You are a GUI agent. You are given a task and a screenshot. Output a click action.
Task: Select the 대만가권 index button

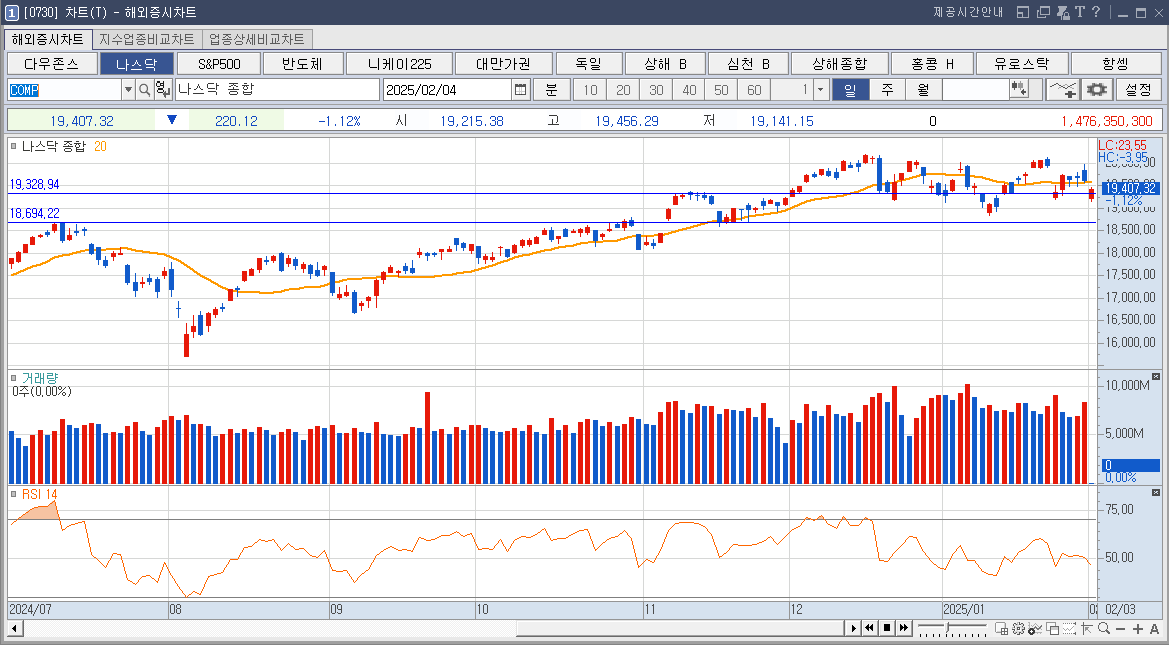504,64
